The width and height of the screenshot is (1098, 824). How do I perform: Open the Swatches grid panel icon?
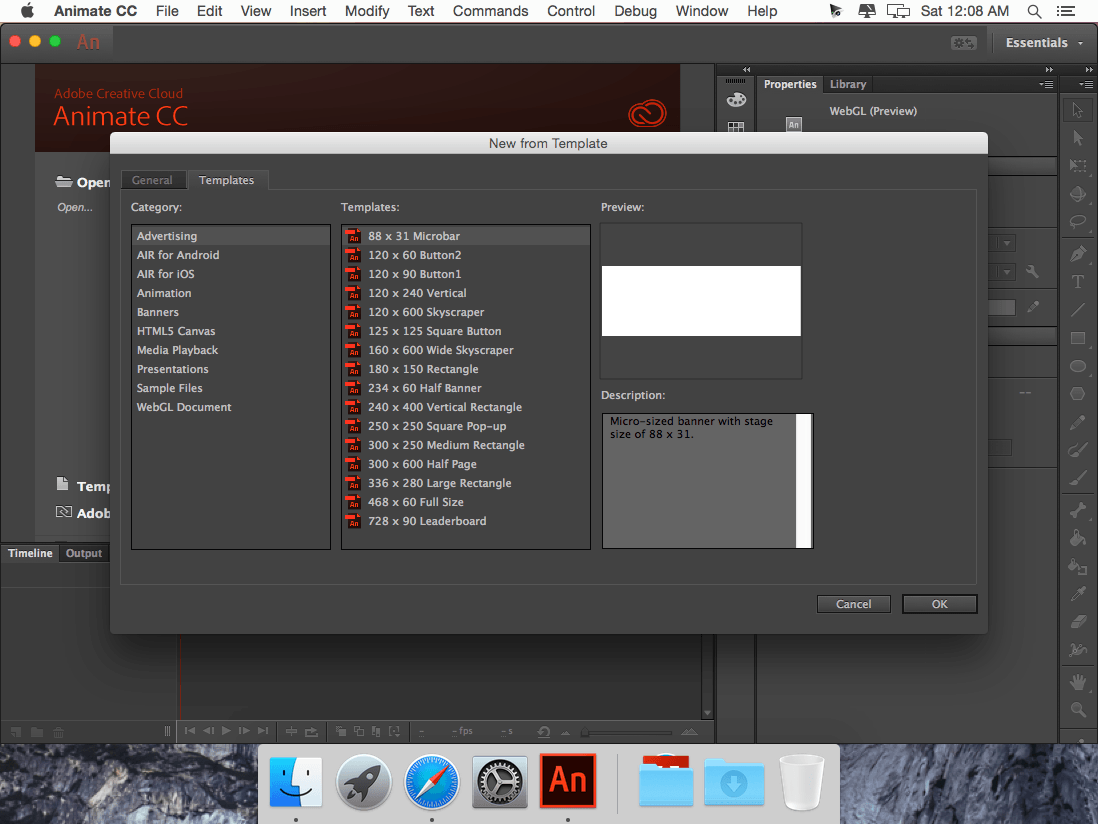point(736,127)
